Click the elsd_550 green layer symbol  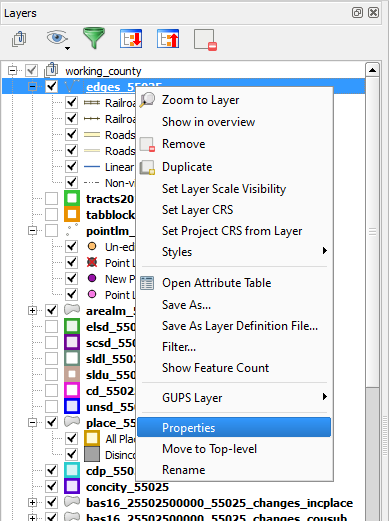click(72, 326)
